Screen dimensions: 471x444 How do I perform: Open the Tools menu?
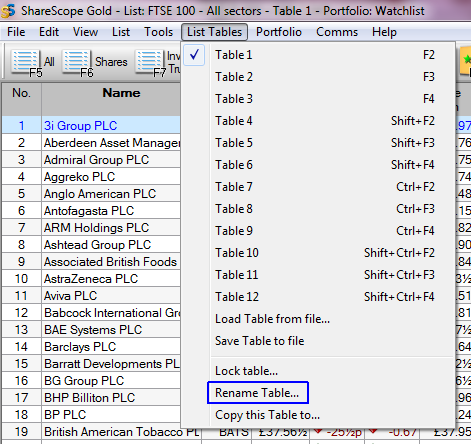[158, 32]
